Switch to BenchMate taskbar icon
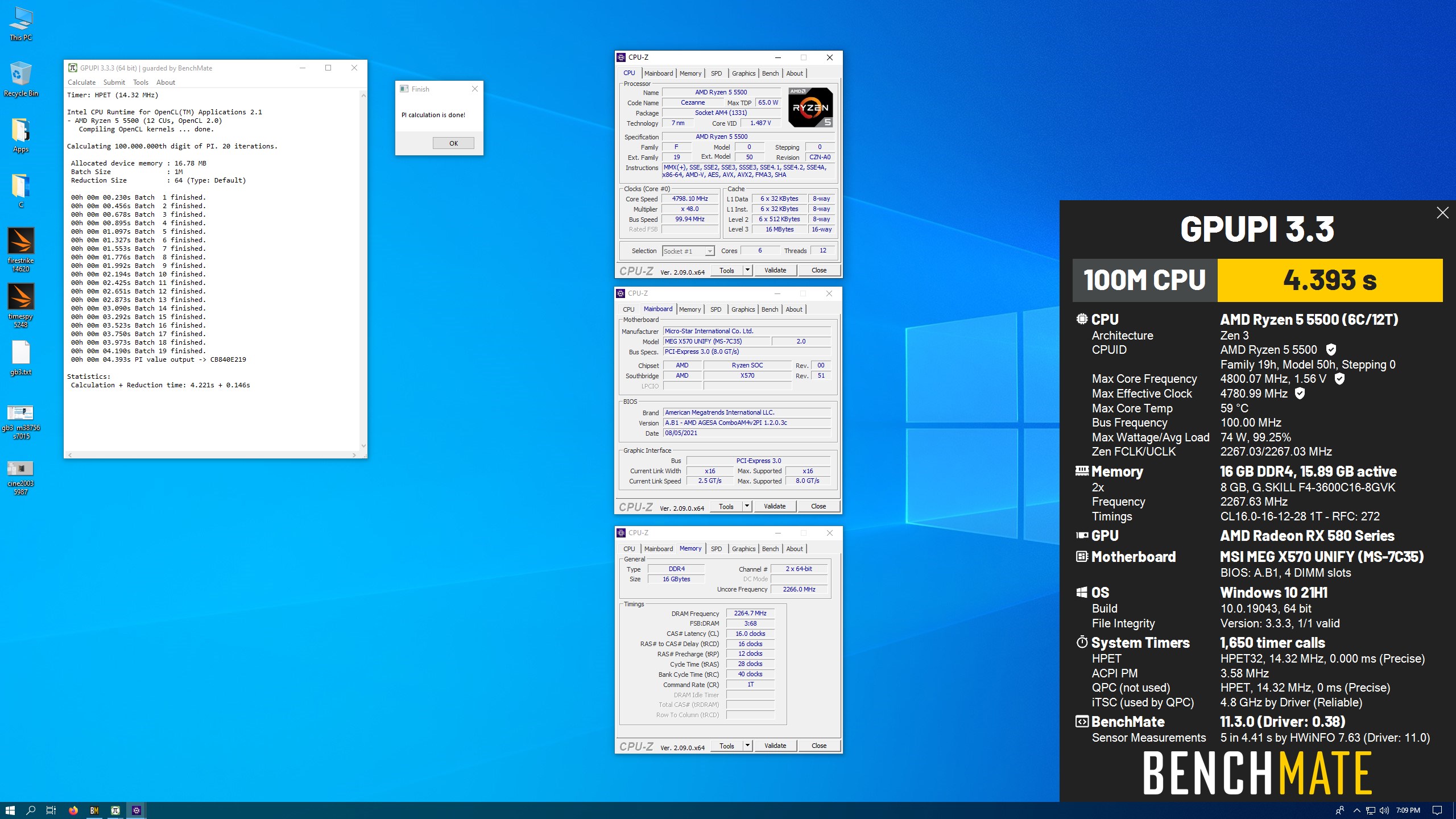 [x=94, y=810]
